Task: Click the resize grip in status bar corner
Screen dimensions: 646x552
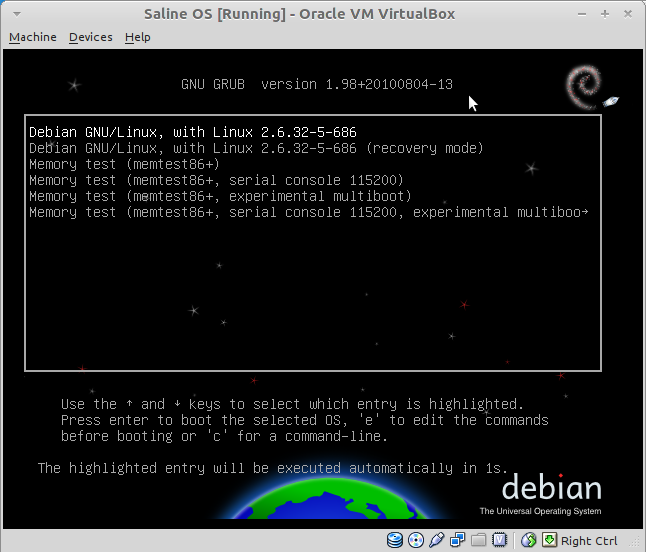Action: 634,543
